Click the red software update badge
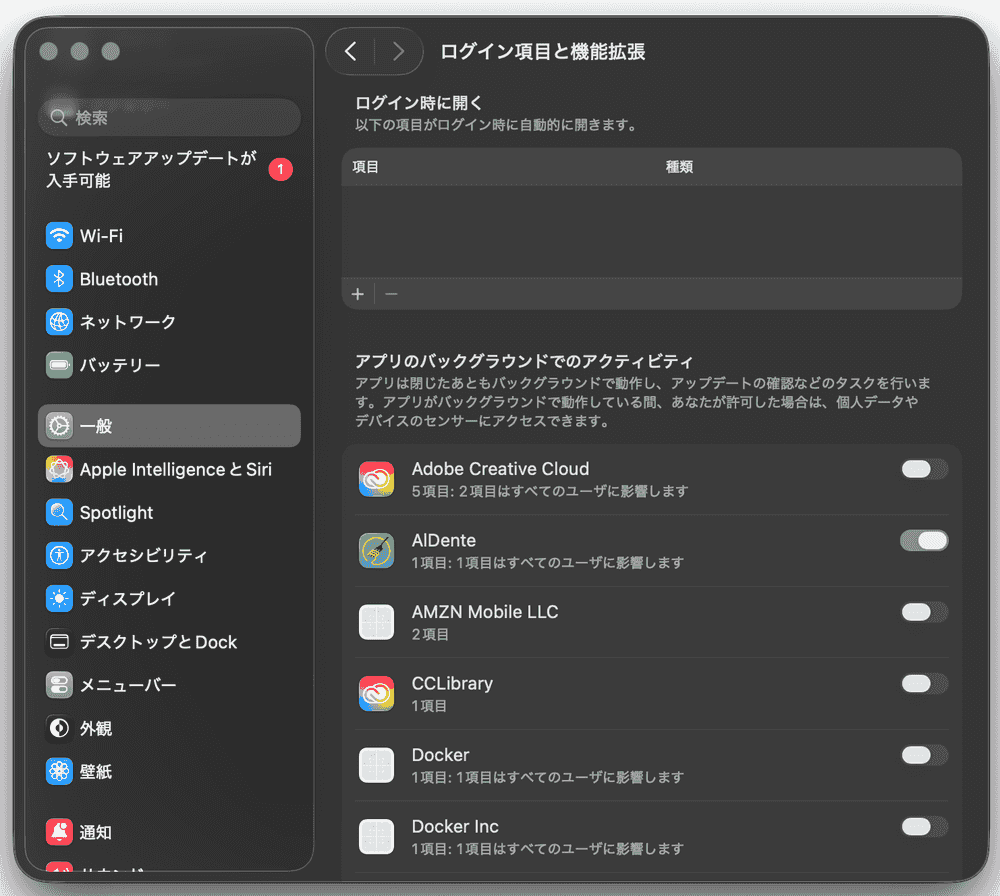This screenshot has height=896, width=1000. [x=281, y=170]
